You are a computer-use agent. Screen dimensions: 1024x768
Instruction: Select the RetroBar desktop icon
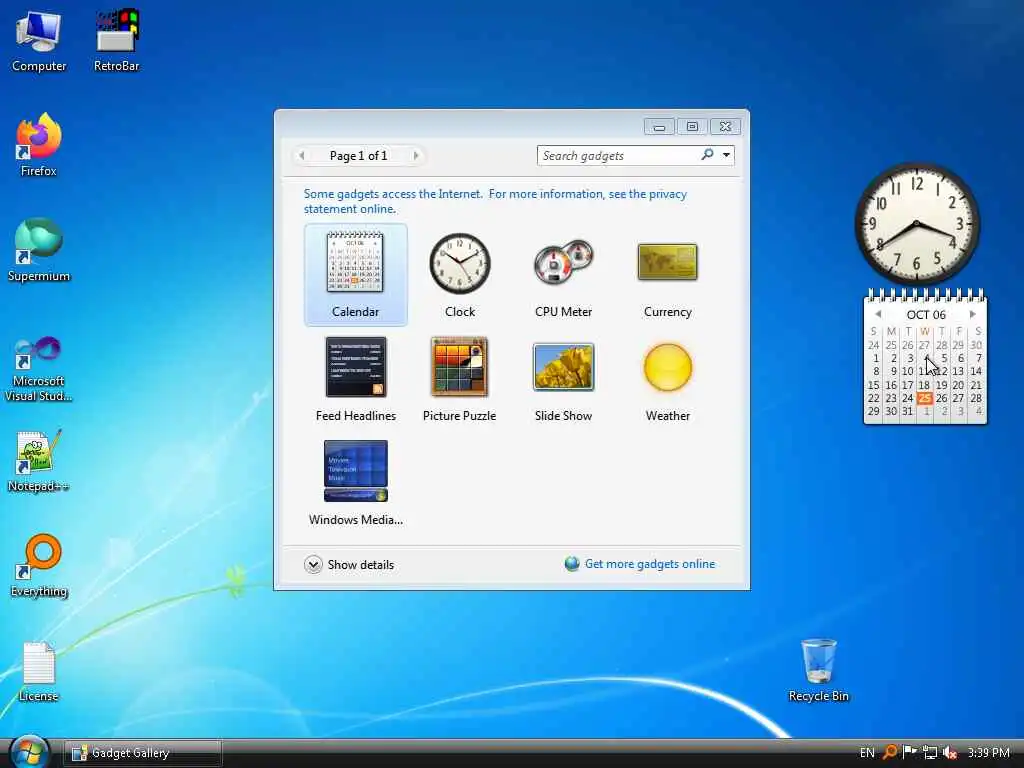[x=116, y=40]
